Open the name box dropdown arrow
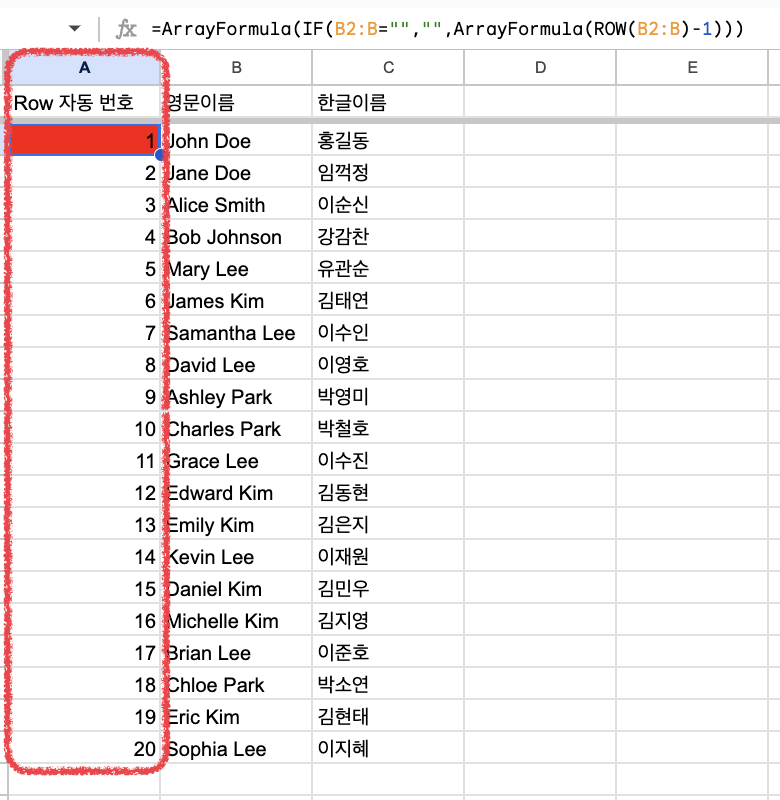Viewport: 780px width, 800px height. pos(74,29)
